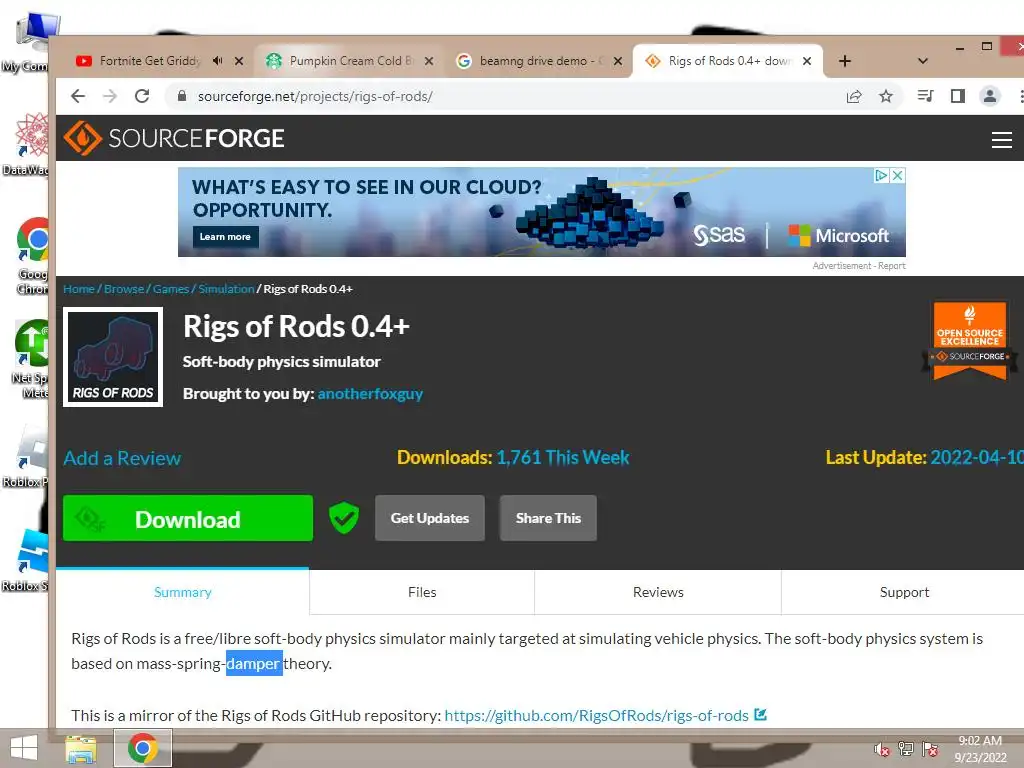Open the GitHub rigs-of-rods repository link
This screenshot has width=1024, height=768.
pos(596,716)
